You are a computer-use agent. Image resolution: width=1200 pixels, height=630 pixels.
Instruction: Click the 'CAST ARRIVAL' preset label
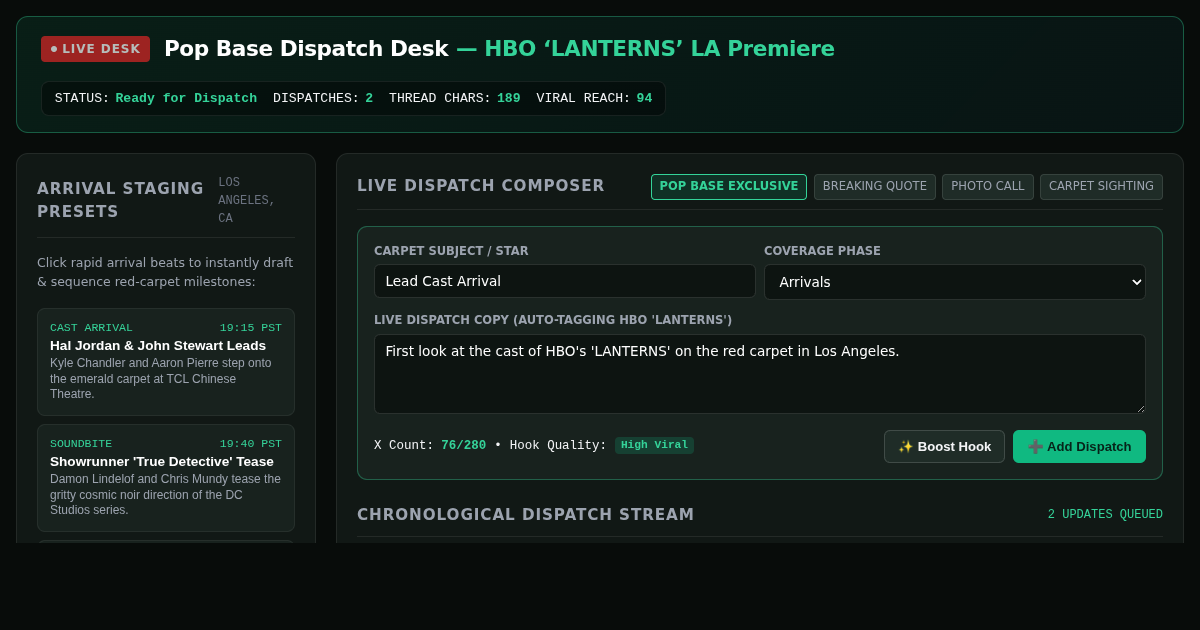pos(91,328)
